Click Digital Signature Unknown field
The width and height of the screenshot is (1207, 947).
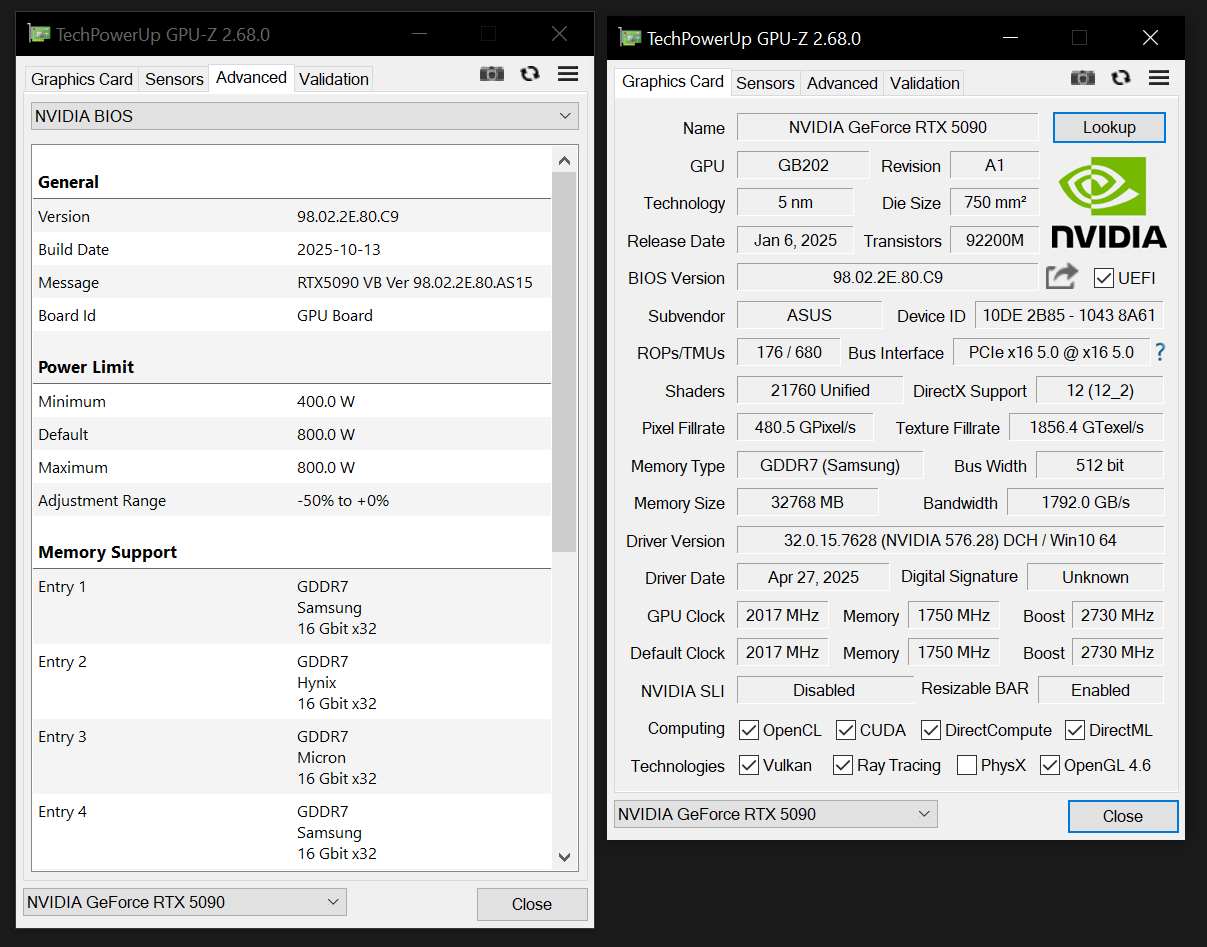pos(1095,577)
